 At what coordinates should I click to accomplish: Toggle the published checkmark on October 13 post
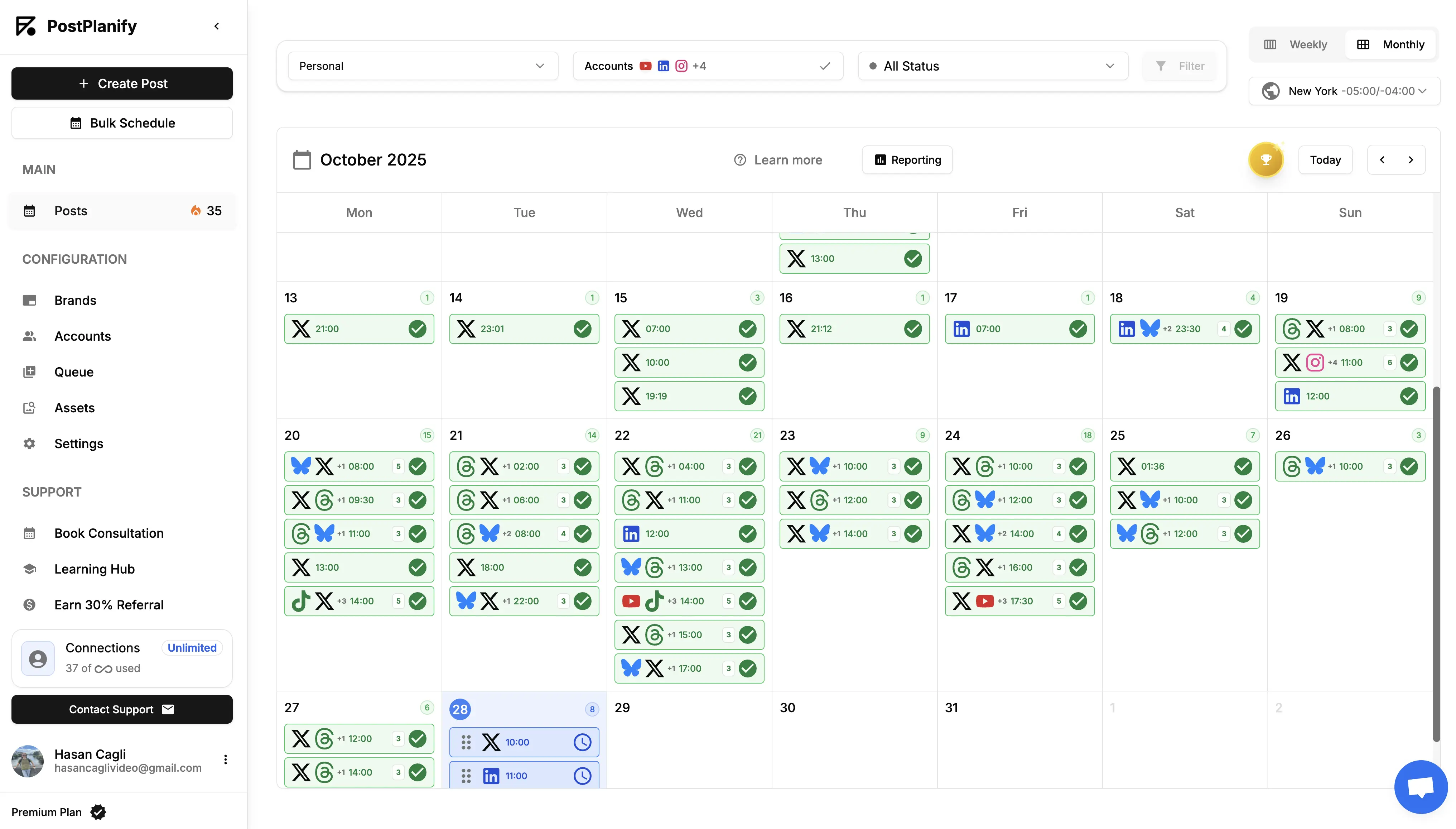point(417,329)
